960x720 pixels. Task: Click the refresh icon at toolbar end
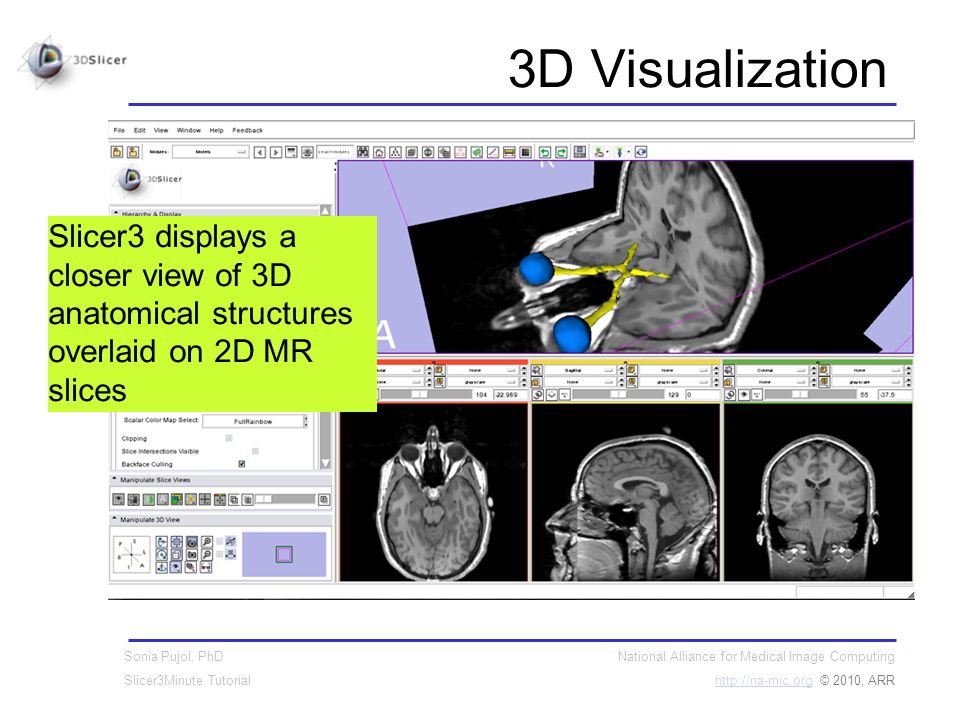point(640,152)
